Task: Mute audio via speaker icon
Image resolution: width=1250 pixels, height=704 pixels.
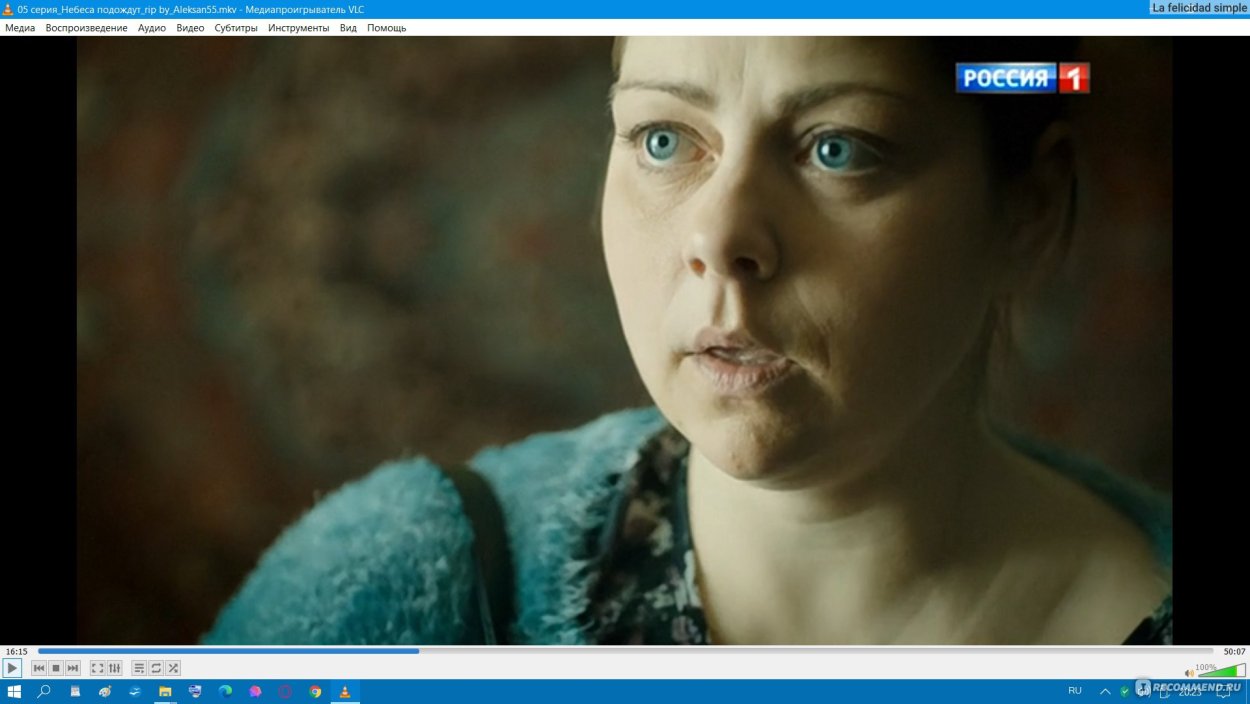Action: click(1190, 673)
